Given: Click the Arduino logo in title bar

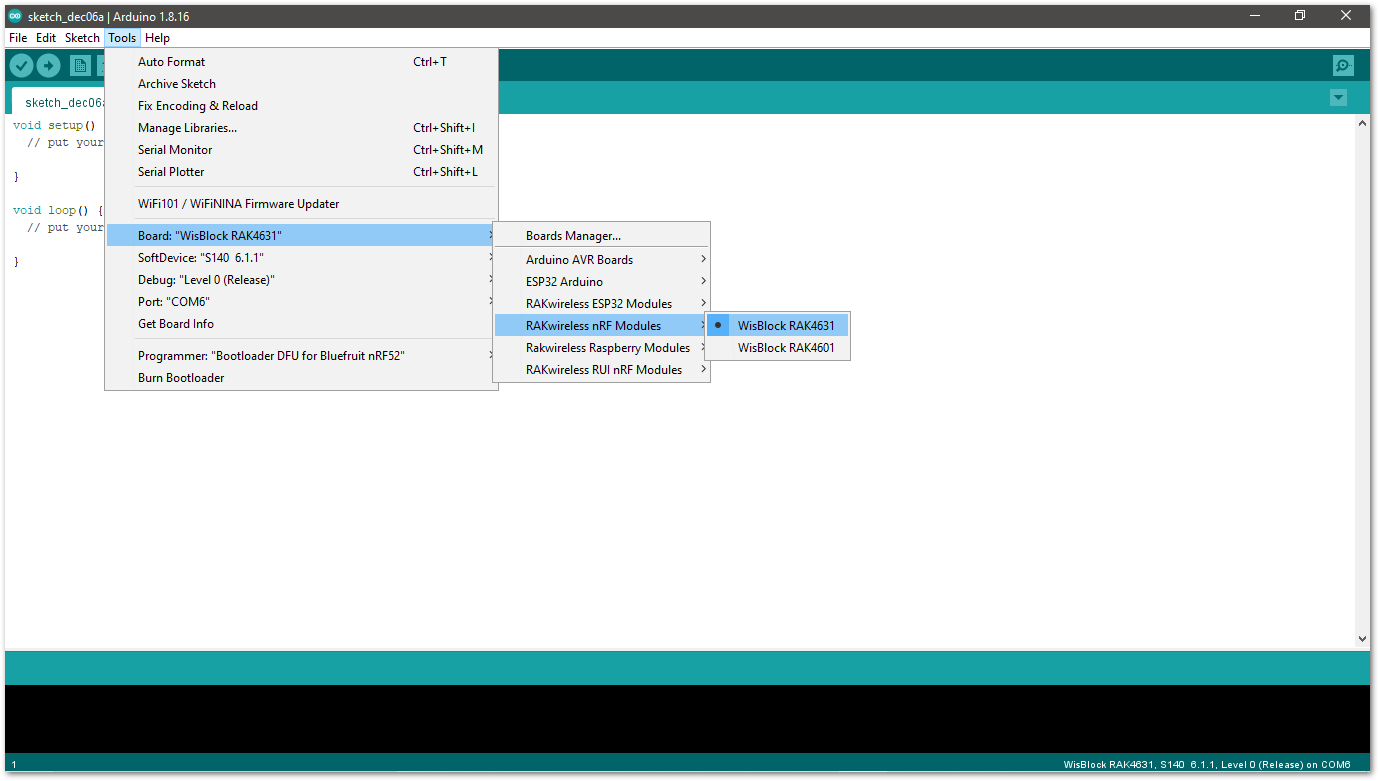Looking at the screenshot, I should pyautogui.click(x=15, y=16).
